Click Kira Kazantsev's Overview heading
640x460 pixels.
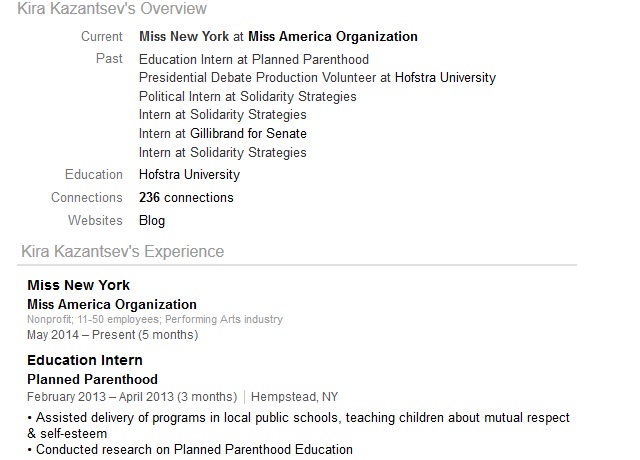tap(112, 9)
